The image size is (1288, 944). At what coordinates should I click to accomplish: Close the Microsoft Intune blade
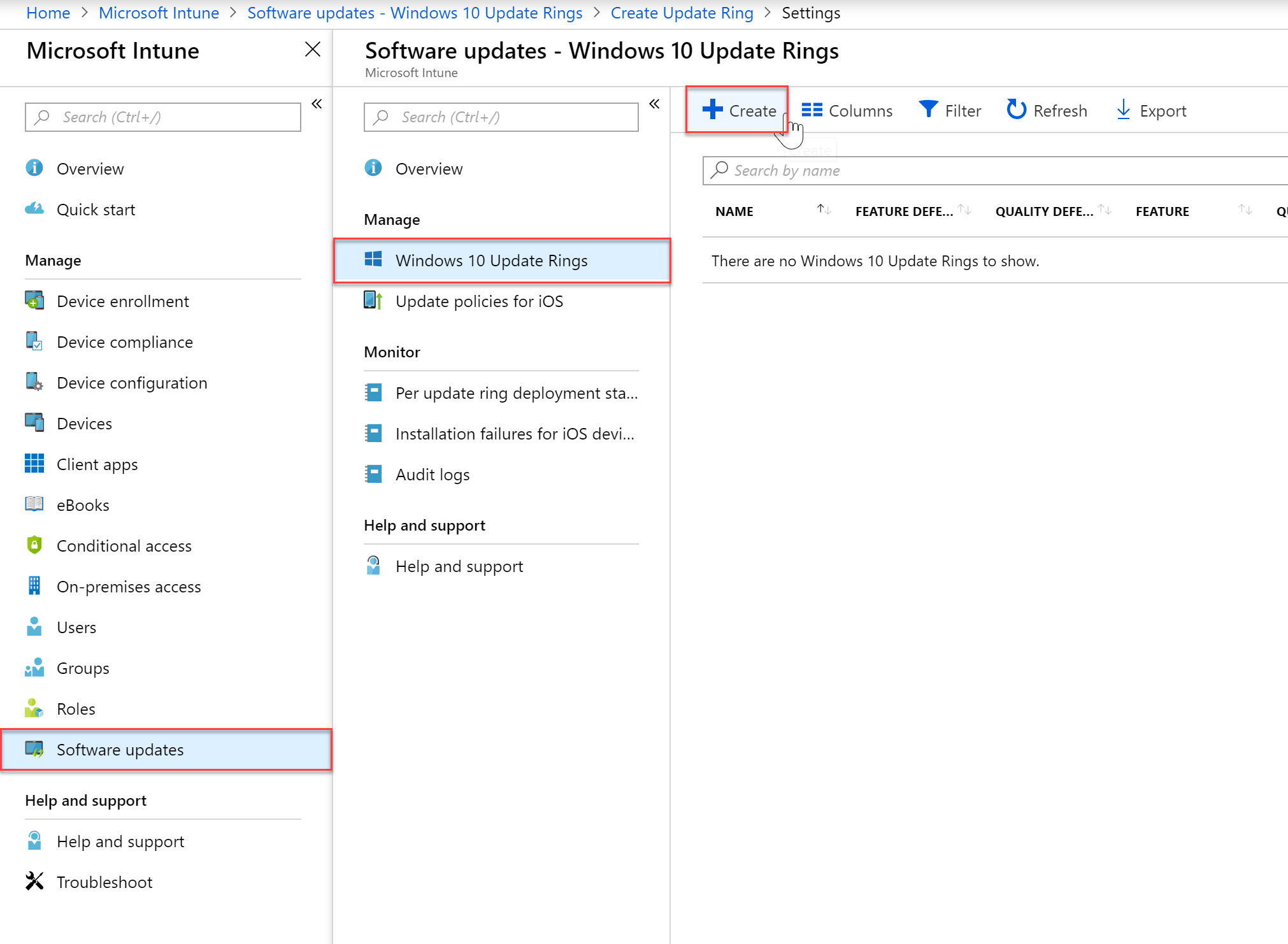pos(312,50)
